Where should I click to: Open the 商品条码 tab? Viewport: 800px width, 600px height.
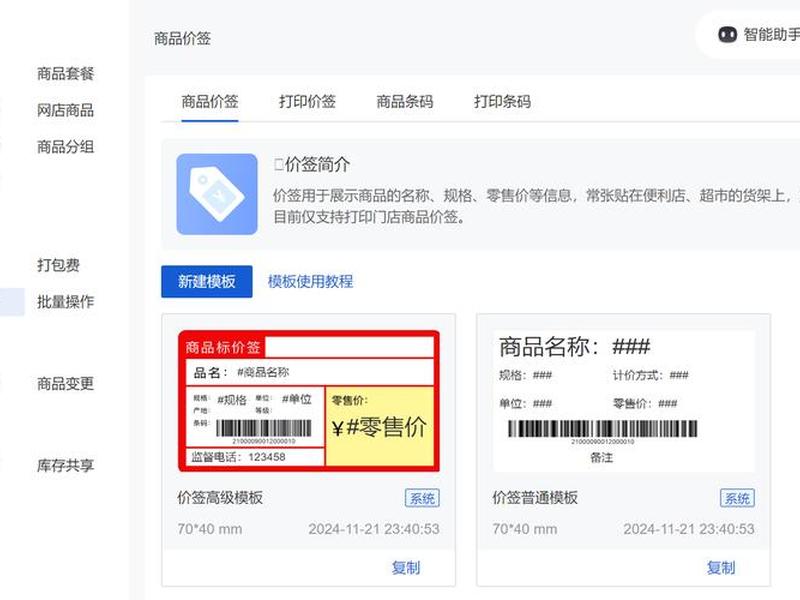point(405,102)
